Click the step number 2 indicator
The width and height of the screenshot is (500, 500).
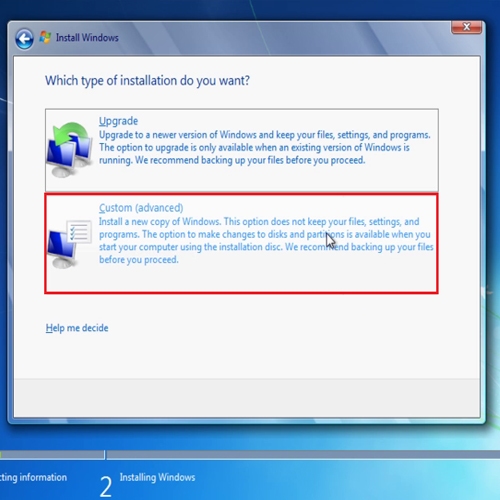tap(106, 487)
